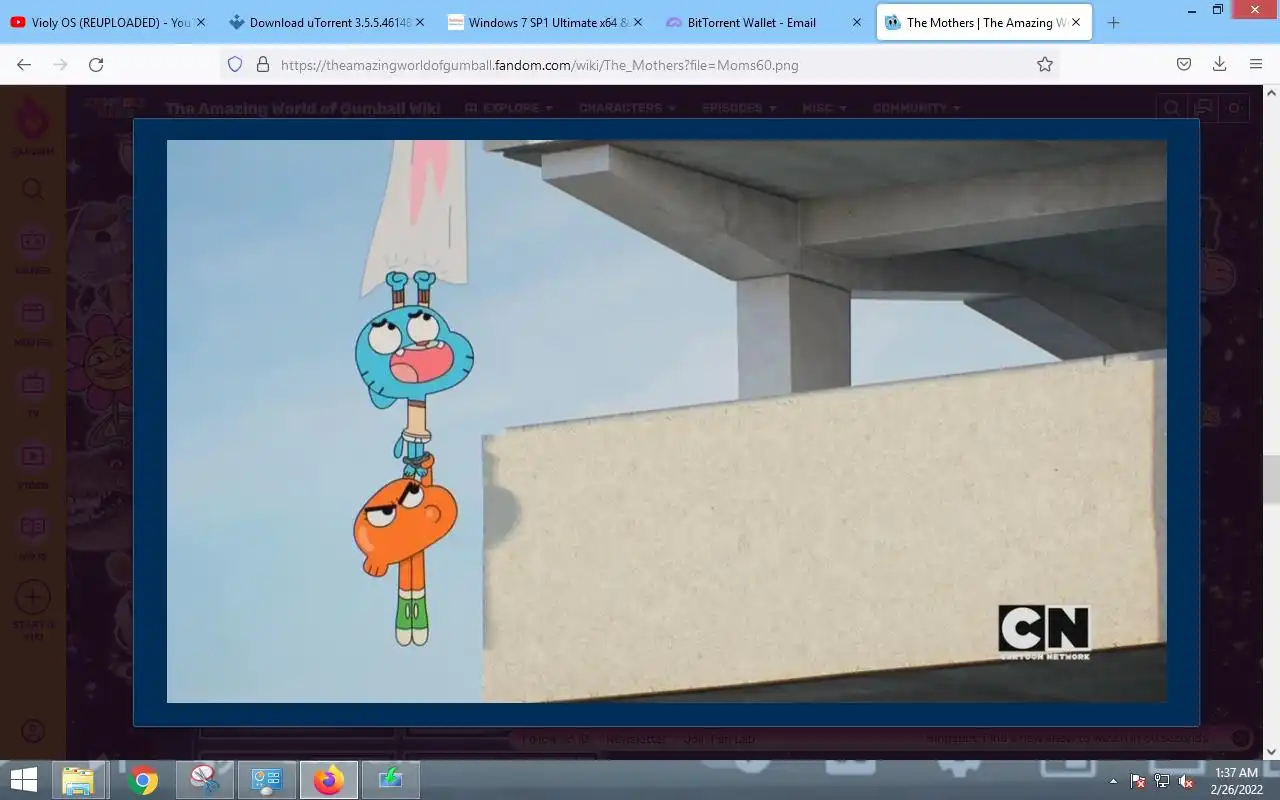This screenshot has height=800, width=1280.
Task: Click the scrollbar down arrow
Action: point(1271,751)
